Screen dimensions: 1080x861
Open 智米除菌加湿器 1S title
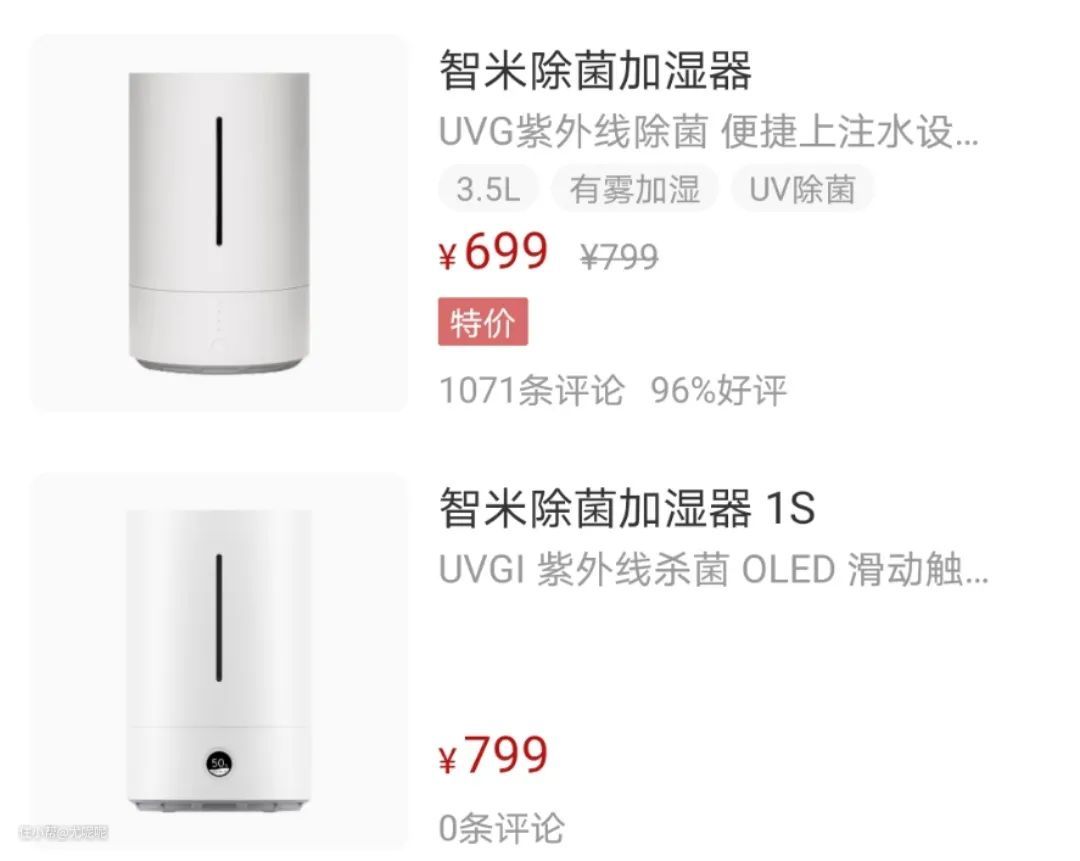[x=627, y=508]
